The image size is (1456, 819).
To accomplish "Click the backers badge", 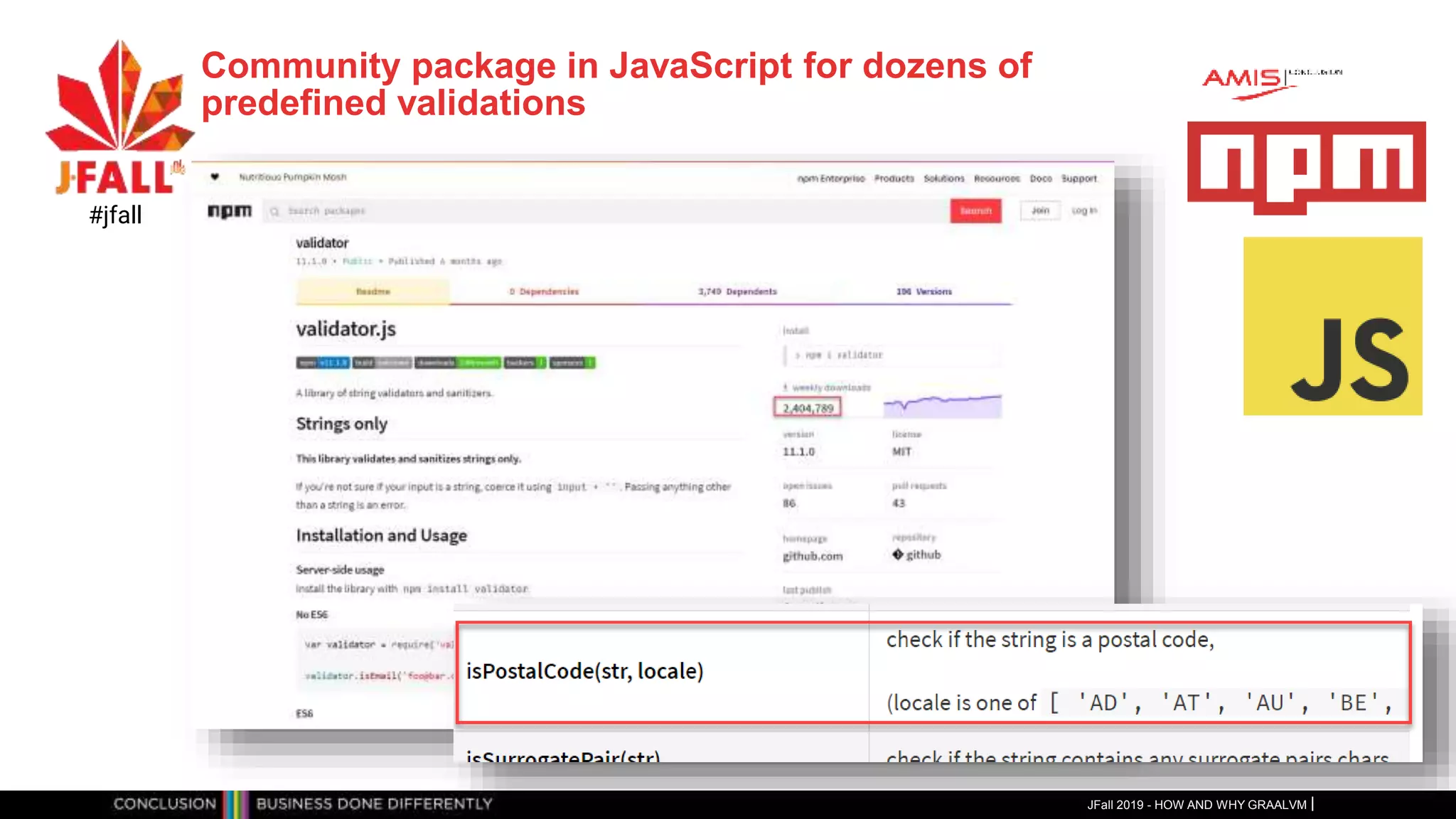I will (x=525, y=363).
